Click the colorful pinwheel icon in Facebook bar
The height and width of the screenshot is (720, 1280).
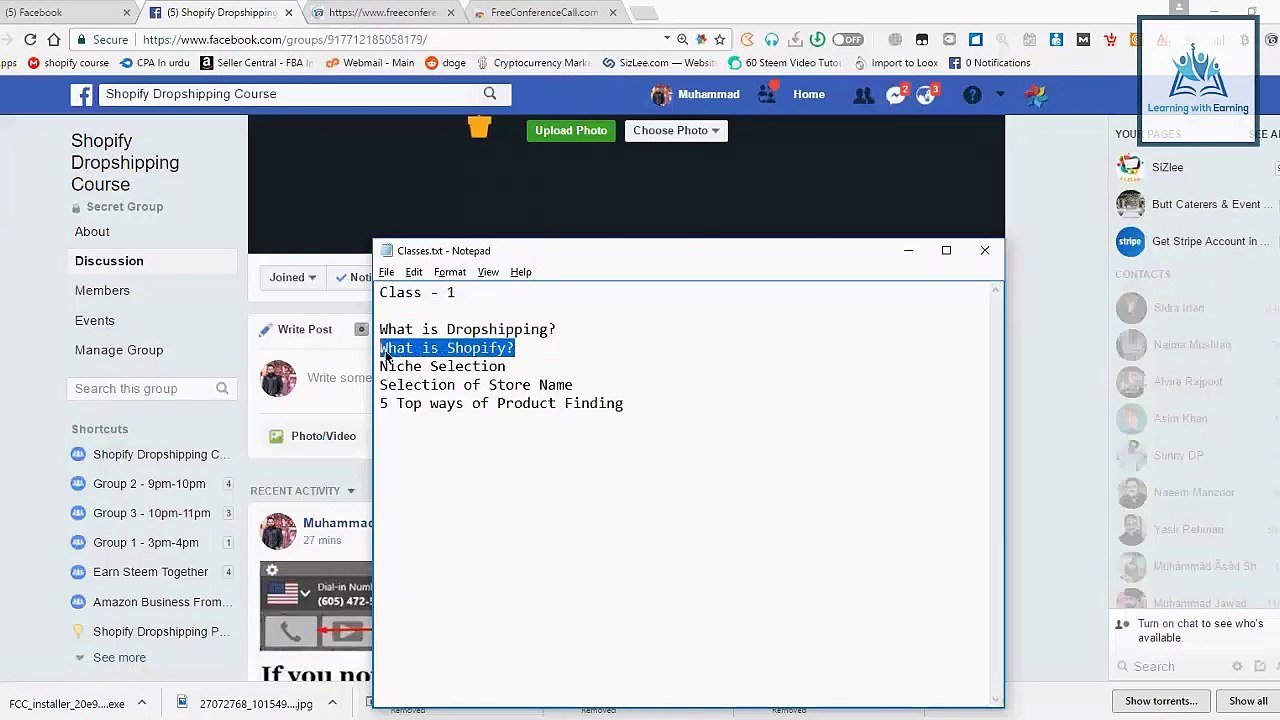click(1036, 94)
